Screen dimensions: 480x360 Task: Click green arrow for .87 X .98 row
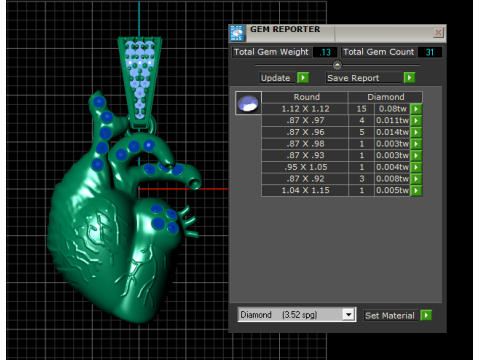(416, 144)
